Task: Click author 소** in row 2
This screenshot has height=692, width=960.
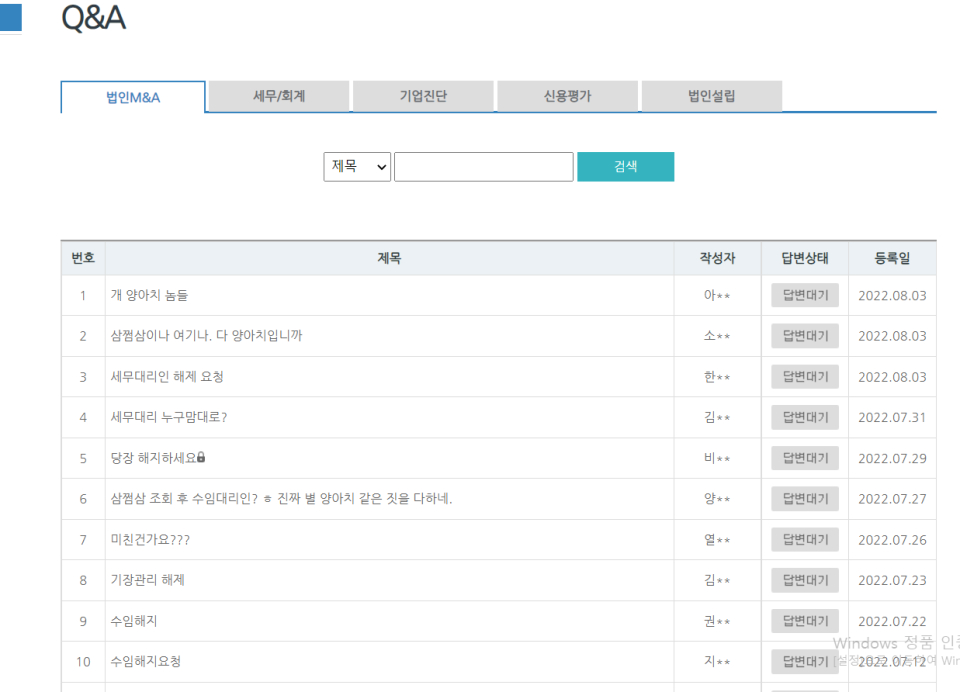Action: [717, 336]
